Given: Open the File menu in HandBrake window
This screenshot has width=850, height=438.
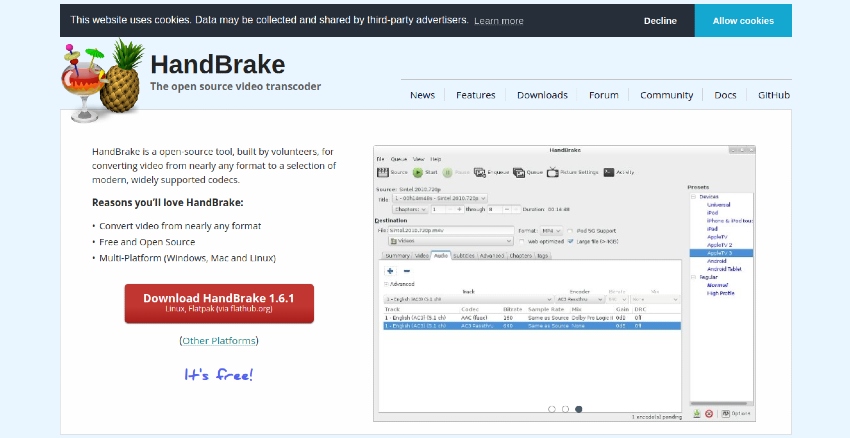Looking at the screenshot, I should click(x=380, y=159).
